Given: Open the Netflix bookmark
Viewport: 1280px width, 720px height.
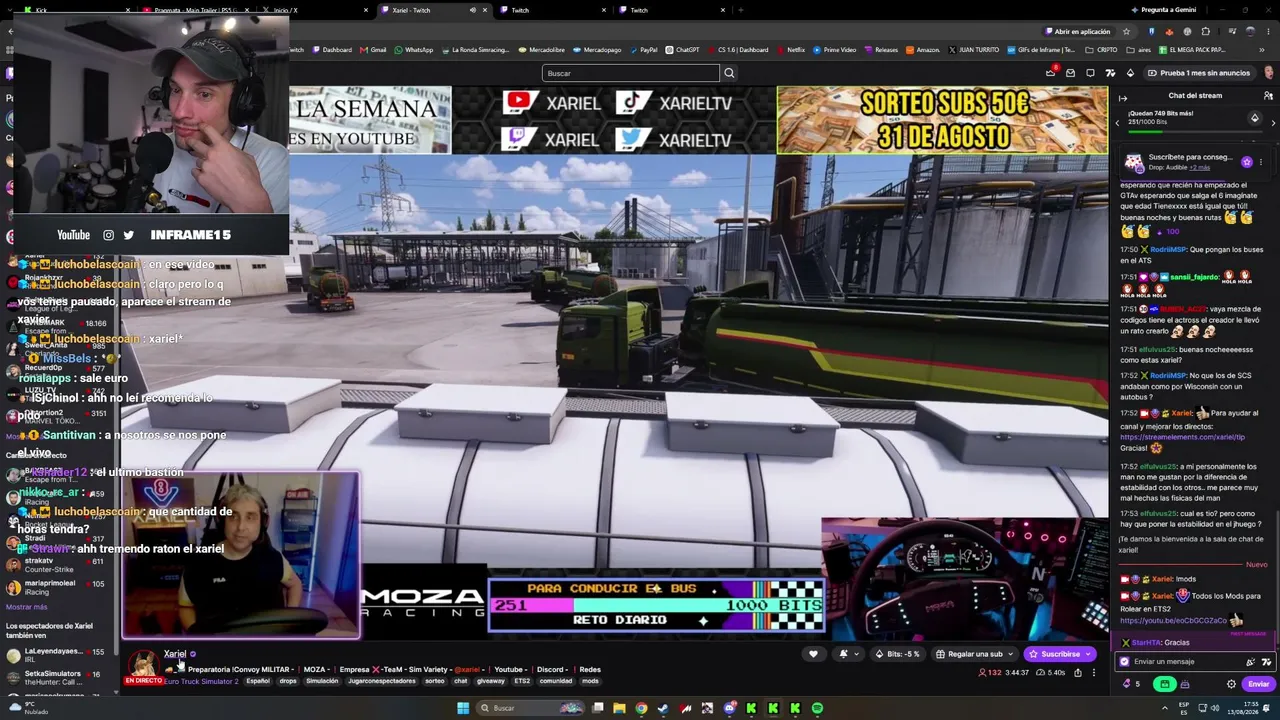Looking at the screenshot, I should tap(791, 50).
